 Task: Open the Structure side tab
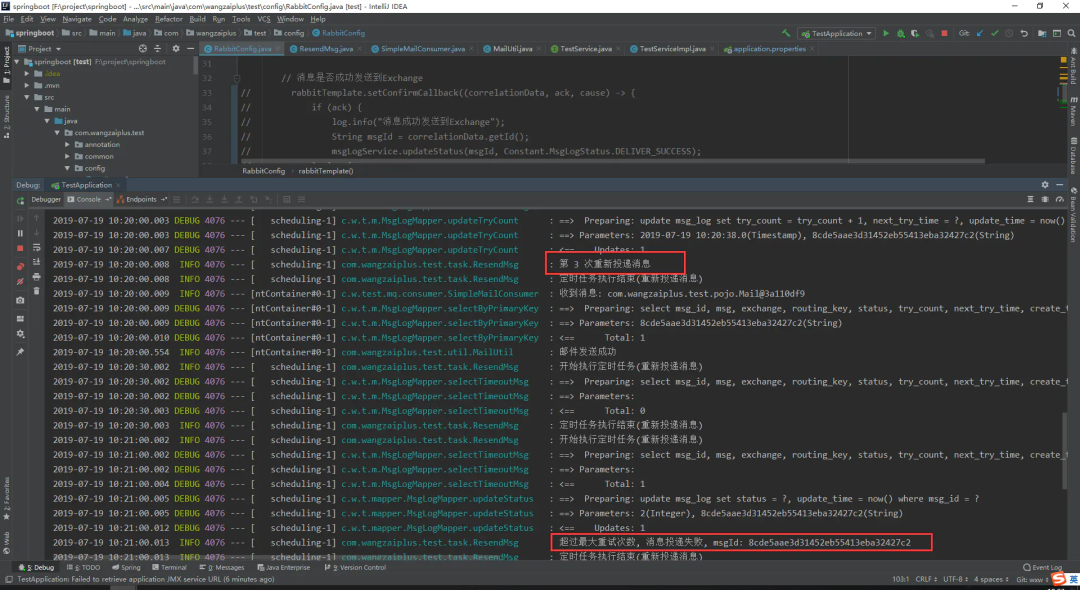[x=6, y=116]
